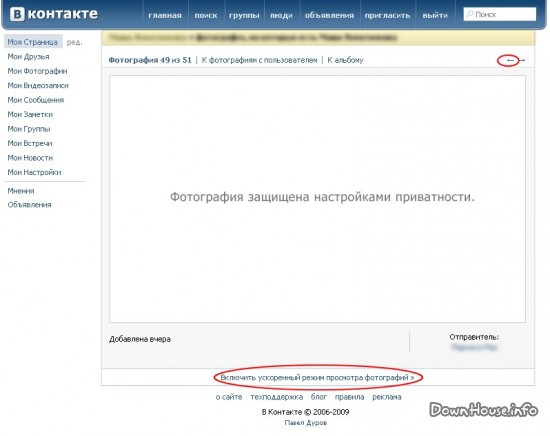550x436 pixels.
Task: Open Объявления in sidebar
Action: click(x=29, y=204)
